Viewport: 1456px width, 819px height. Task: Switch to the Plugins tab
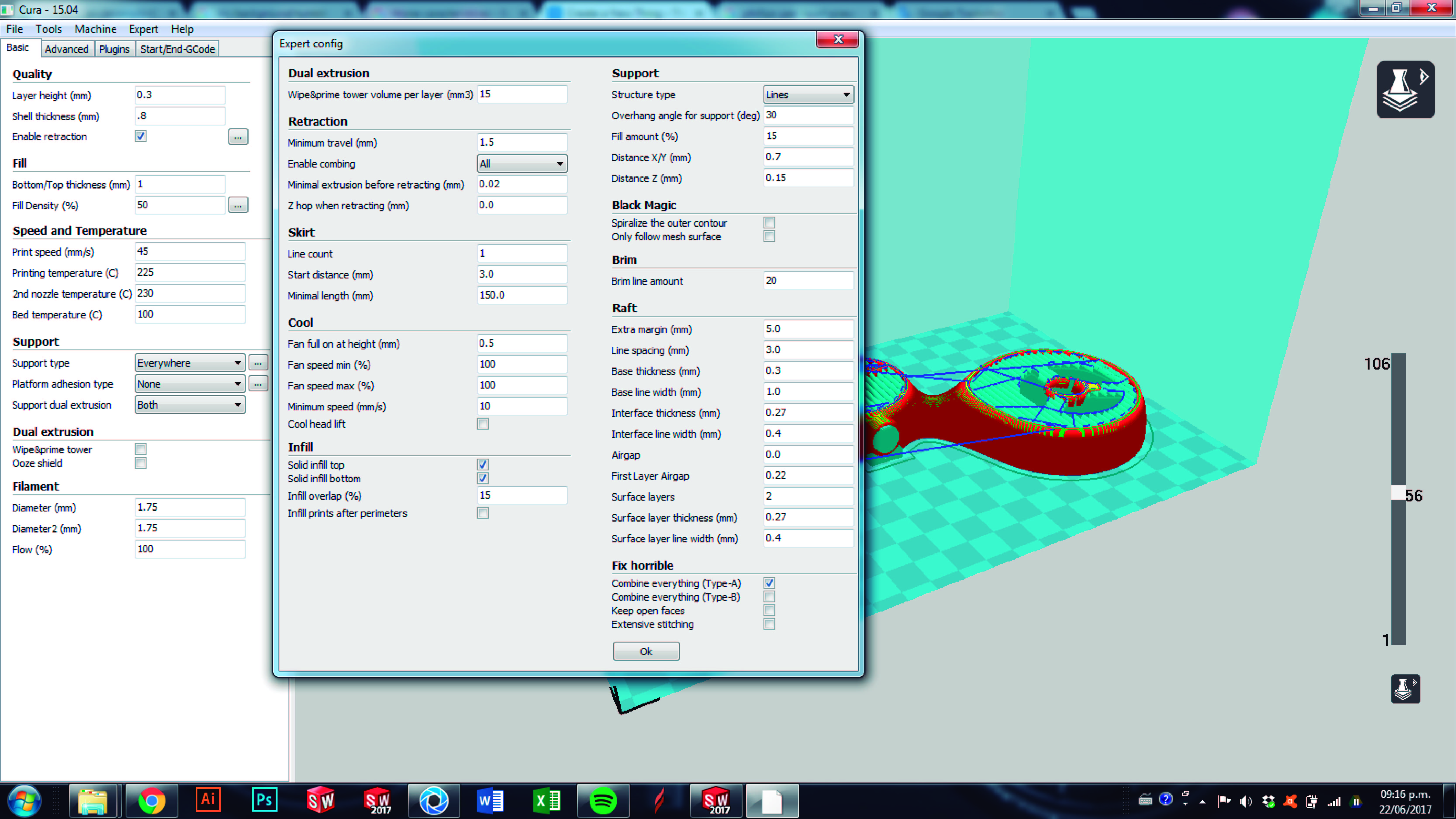(x=114, y=49)
